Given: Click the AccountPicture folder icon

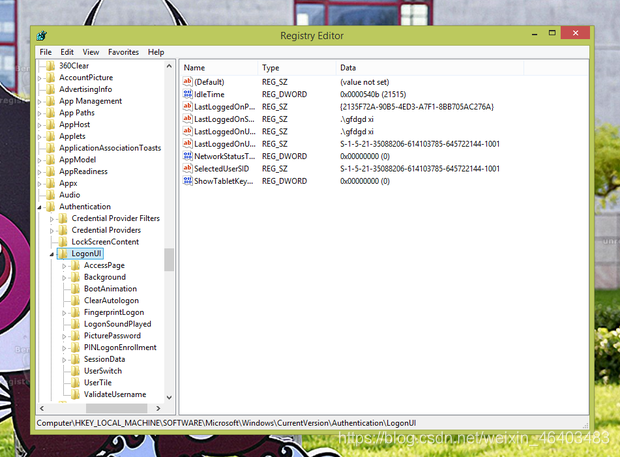Looking at the screenshot, I should click(51, 77).
